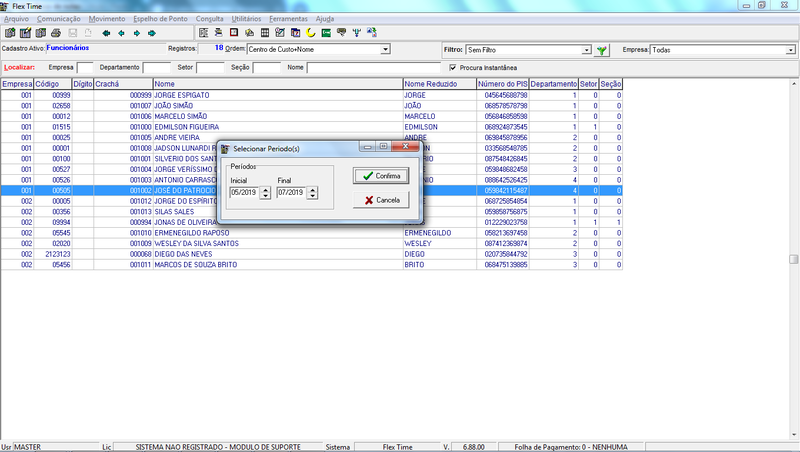800x452 pixels.
Task: Open the grid table toolbar icon
Action: click(x=265, y=33)
